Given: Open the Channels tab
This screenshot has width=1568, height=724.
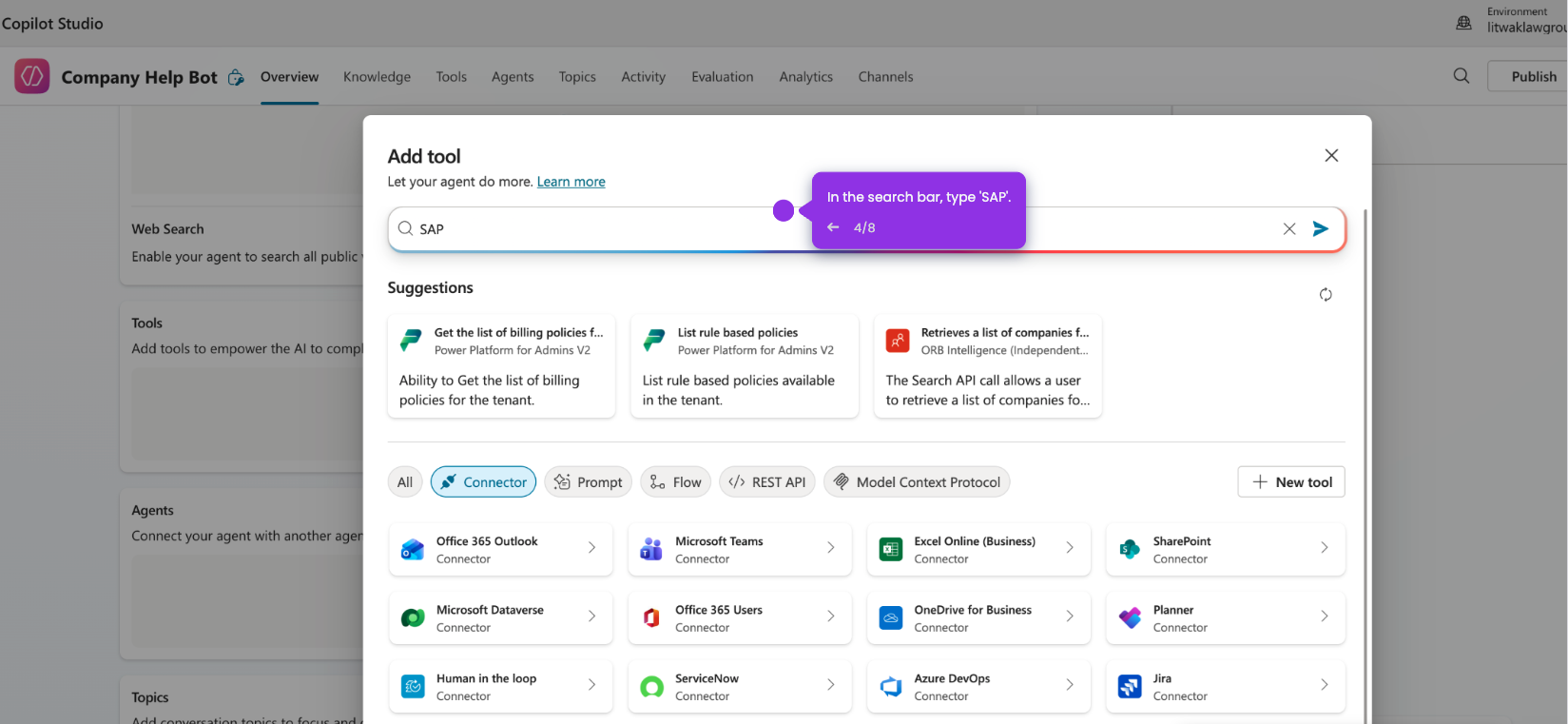Looking at the screenshot, I should pos(886,77).
